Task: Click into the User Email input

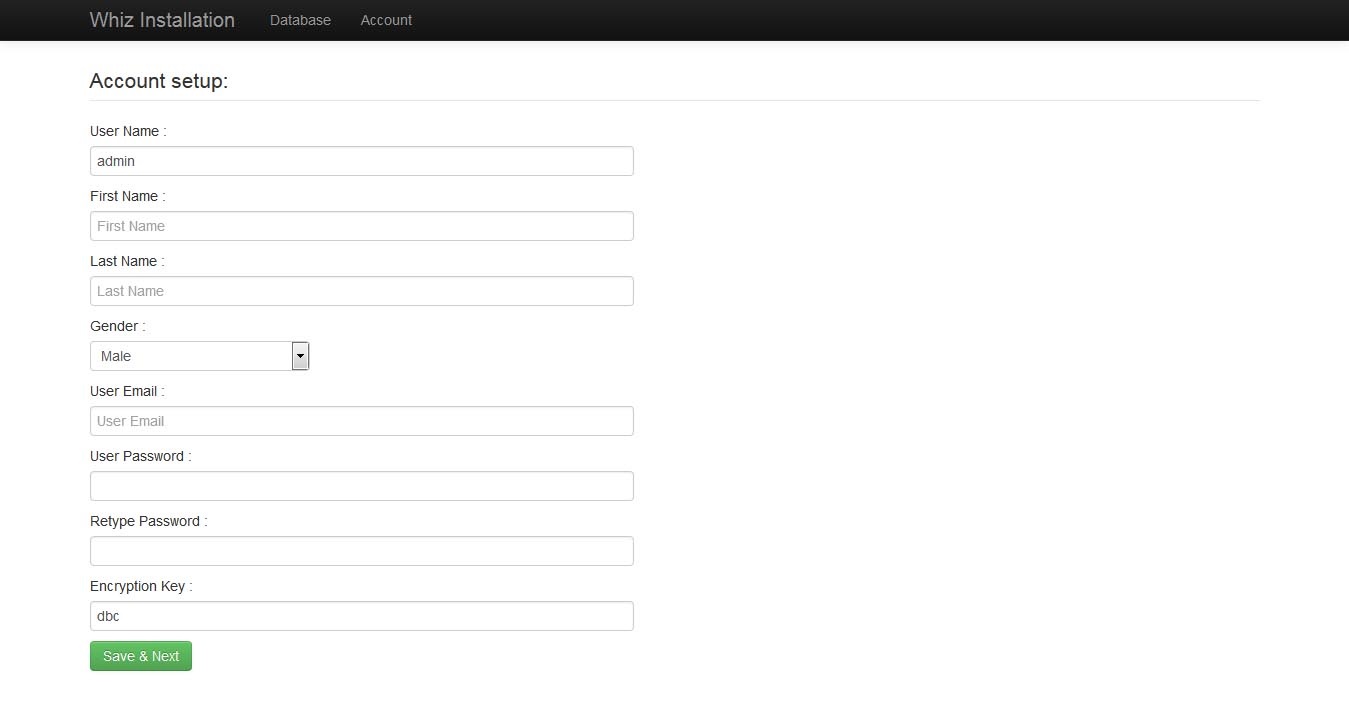Action: 362,421
